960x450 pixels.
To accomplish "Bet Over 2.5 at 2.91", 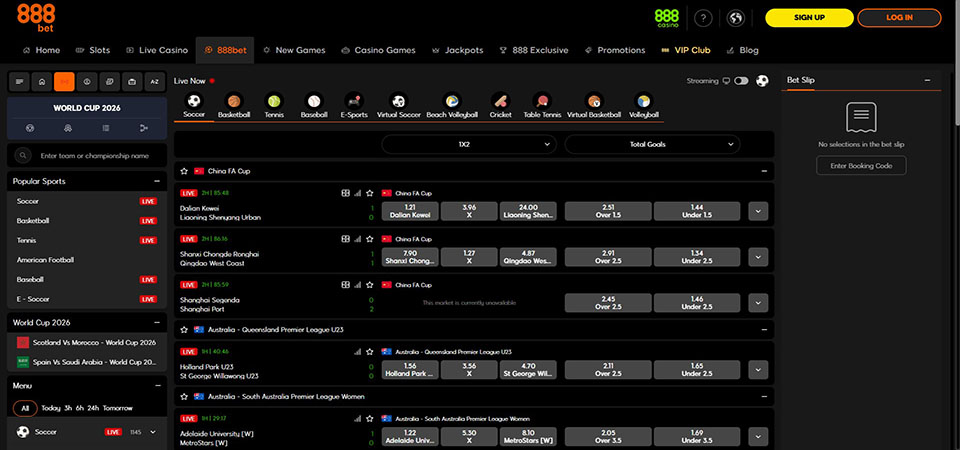I will (x=608, y=257).
